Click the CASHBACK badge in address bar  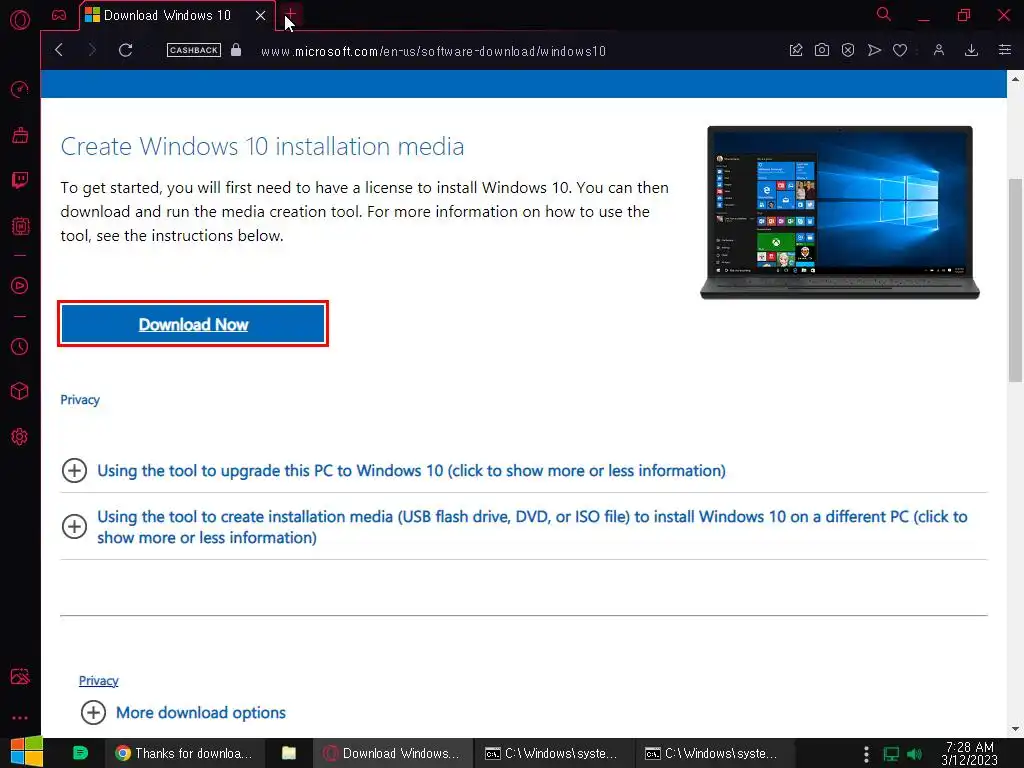click(193, 50)
